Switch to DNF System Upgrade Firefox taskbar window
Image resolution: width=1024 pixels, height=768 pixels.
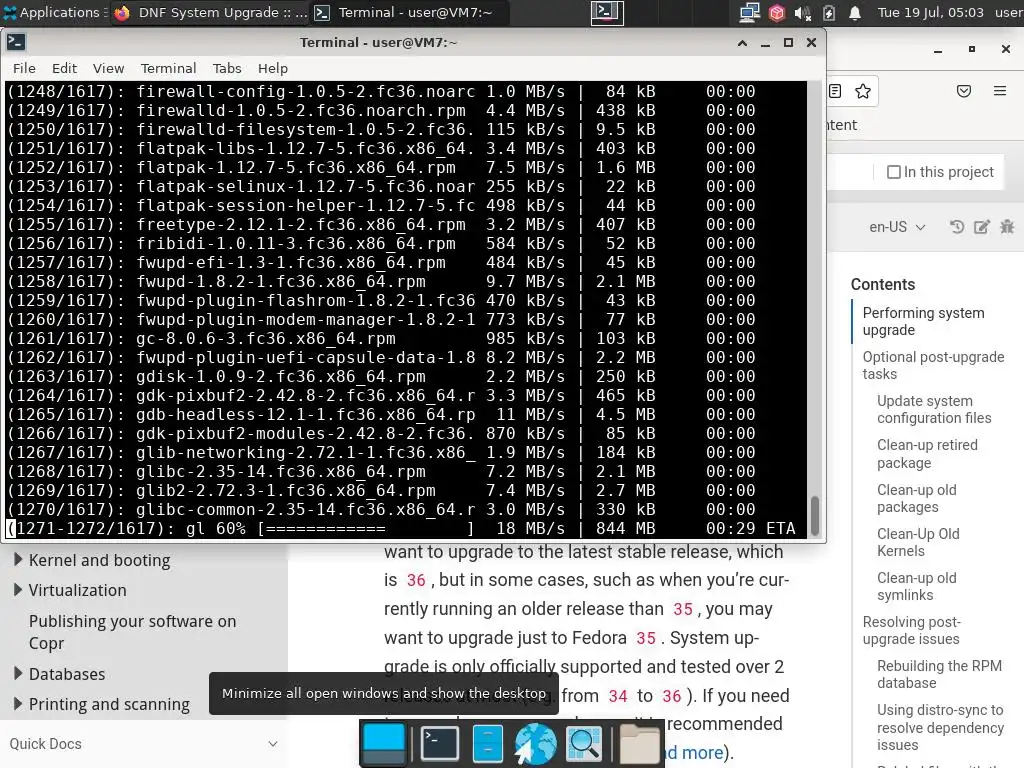tap(210, 12)
